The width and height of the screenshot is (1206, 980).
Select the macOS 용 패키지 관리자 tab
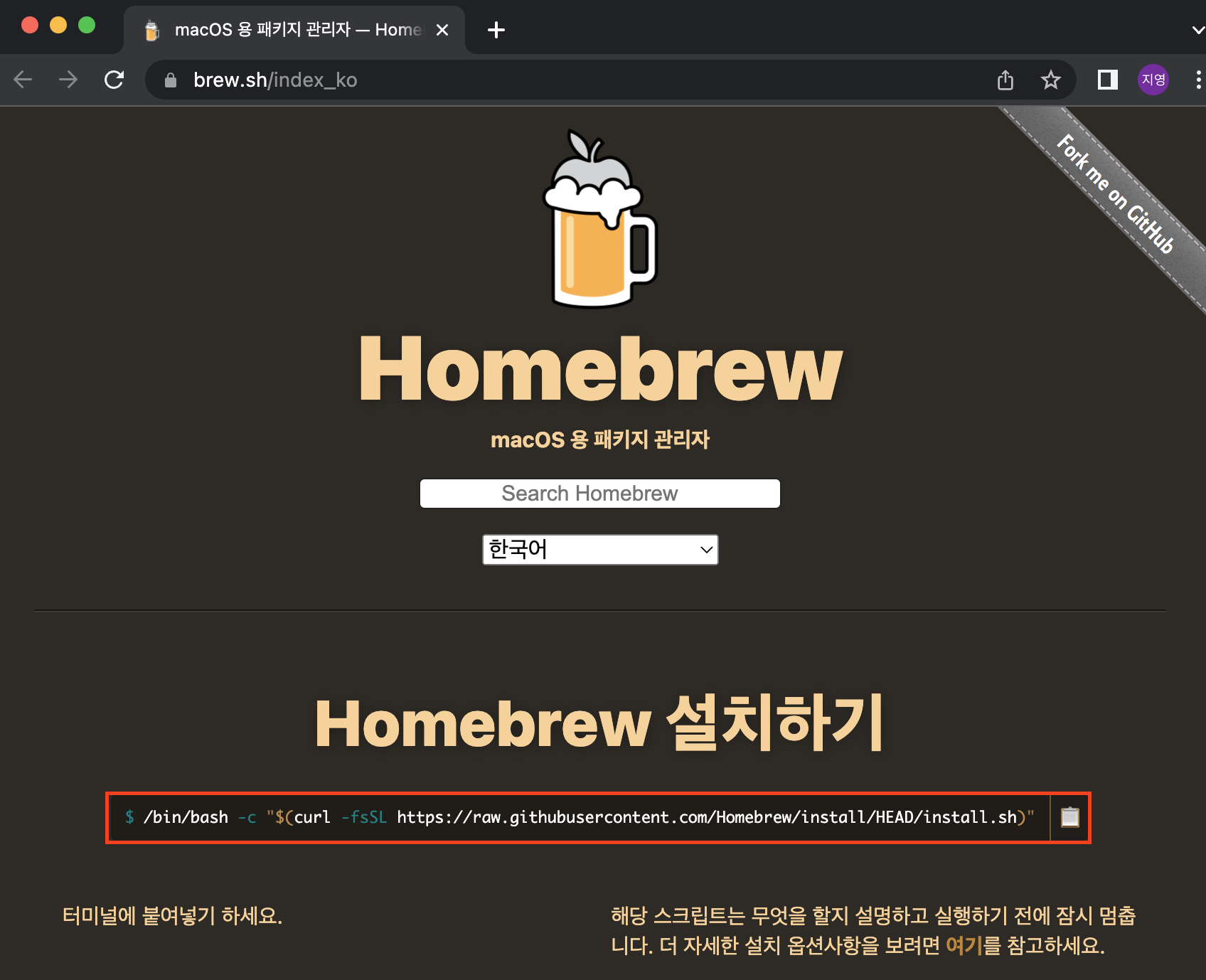(x=294, y=30)
